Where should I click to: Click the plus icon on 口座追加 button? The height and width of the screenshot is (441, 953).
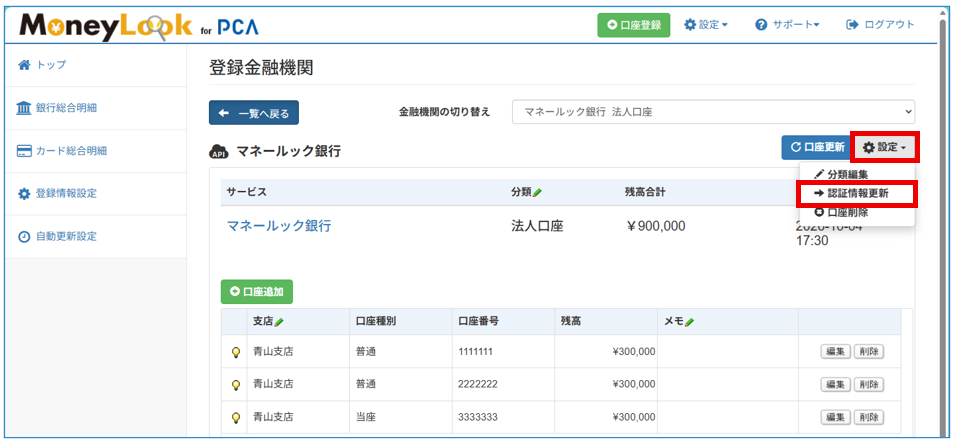tap(235, 292)
